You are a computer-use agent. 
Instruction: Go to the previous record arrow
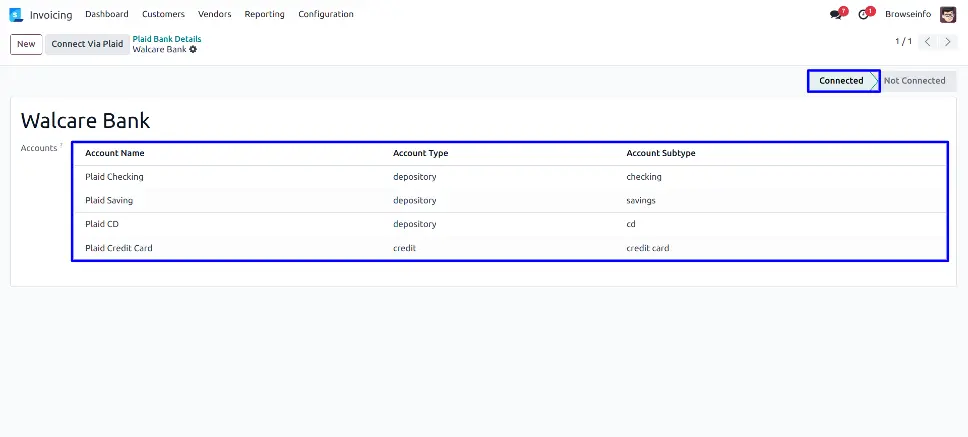point(928,42)
